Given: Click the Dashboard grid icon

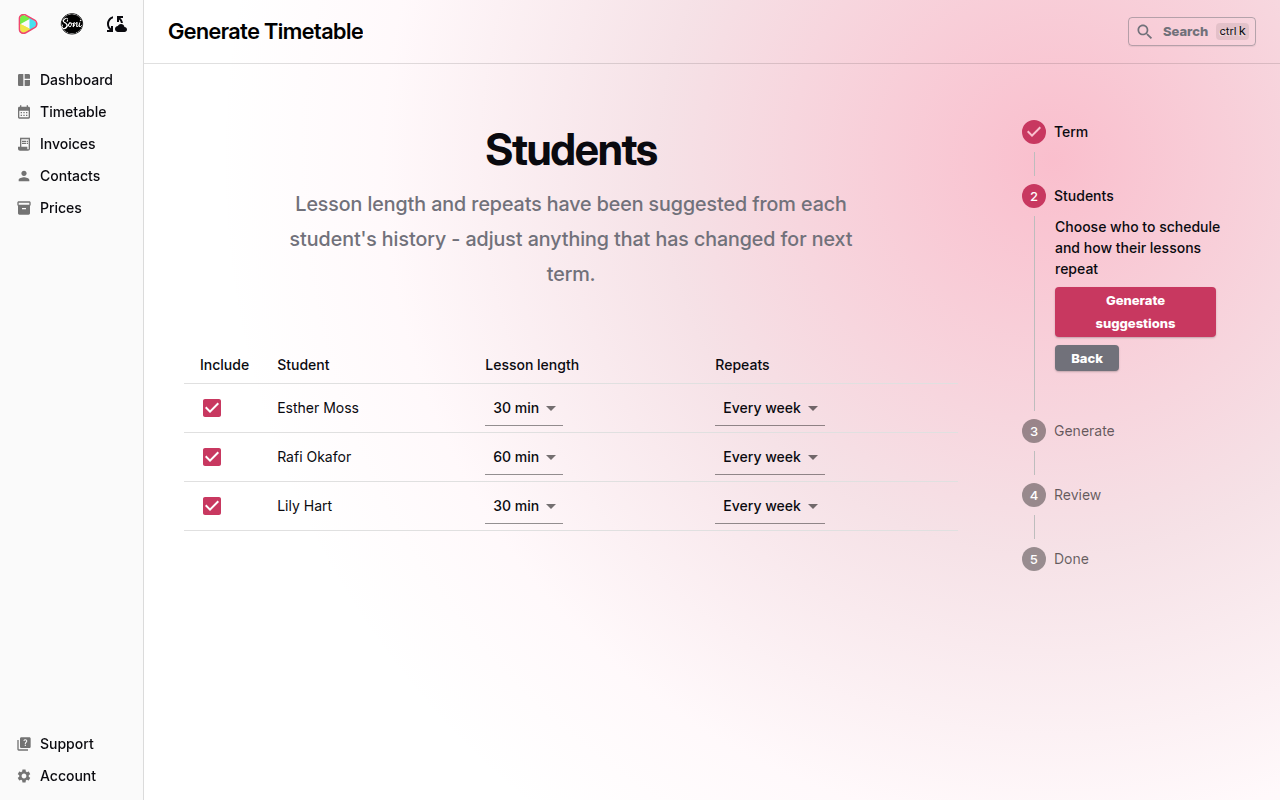Looking at the screenshot, I should coord(24,80).
